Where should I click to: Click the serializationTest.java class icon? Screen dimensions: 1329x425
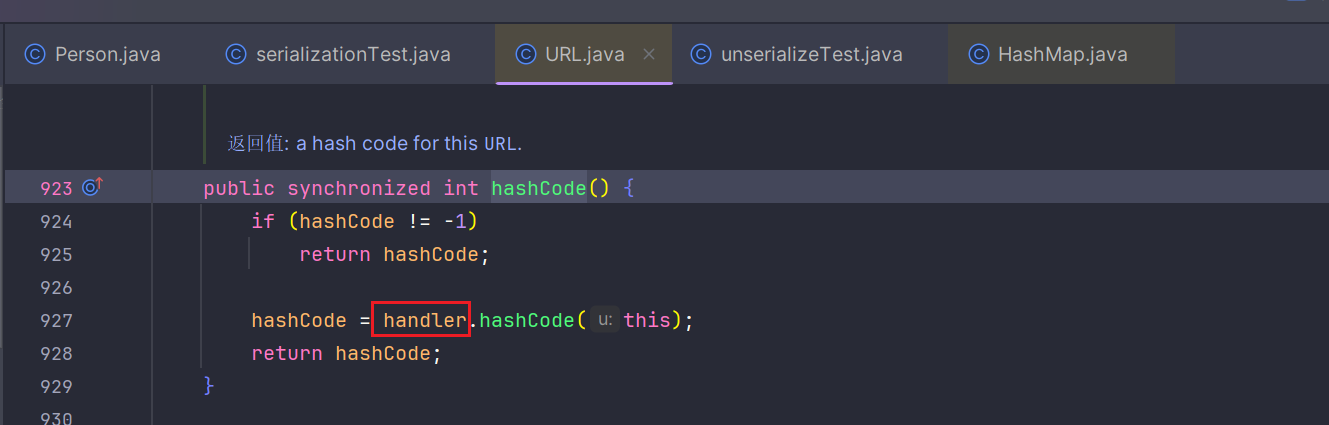[236, 55]
